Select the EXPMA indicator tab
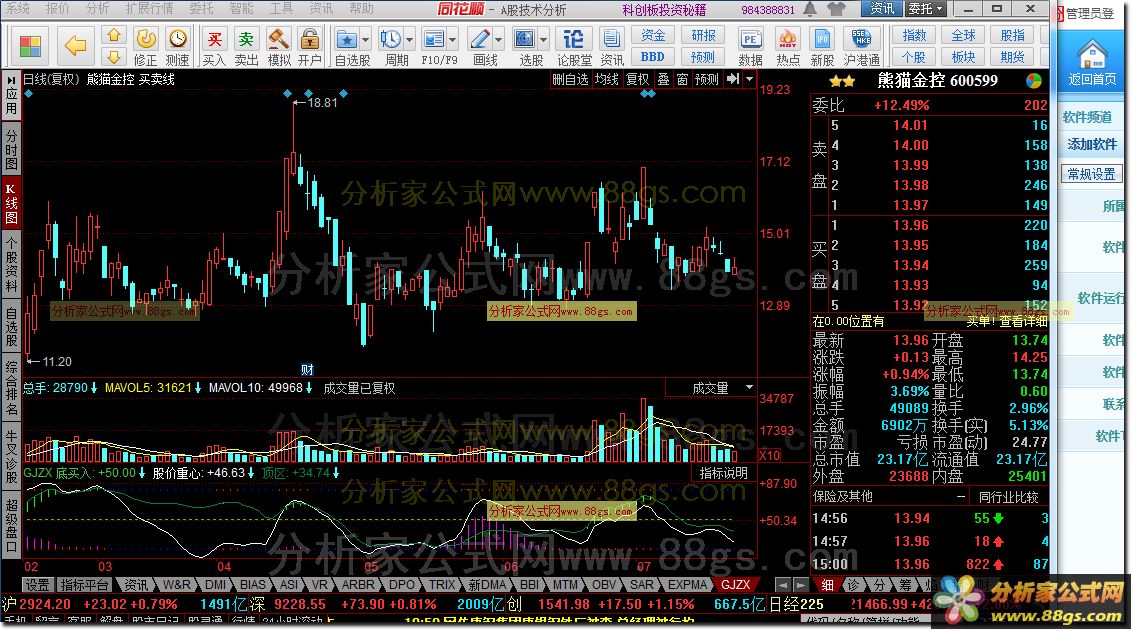This screenshot has height=631, width=1133. click(686, 585)
